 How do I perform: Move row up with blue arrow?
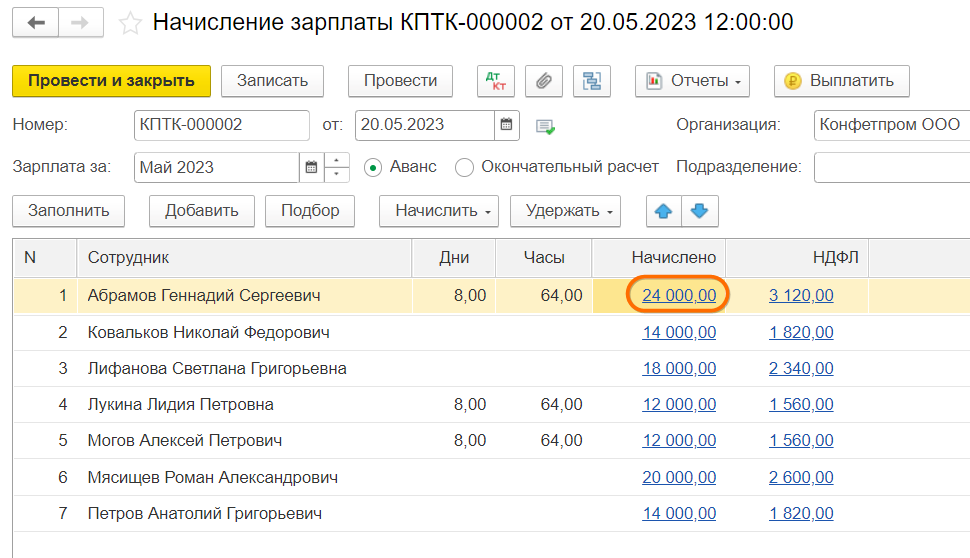[x=663, y=211]
